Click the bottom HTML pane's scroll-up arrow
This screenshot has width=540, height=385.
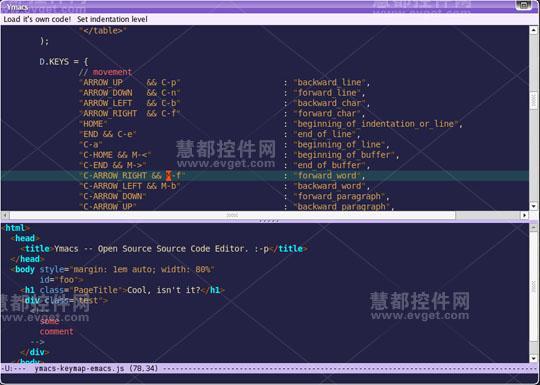point(534,227)
